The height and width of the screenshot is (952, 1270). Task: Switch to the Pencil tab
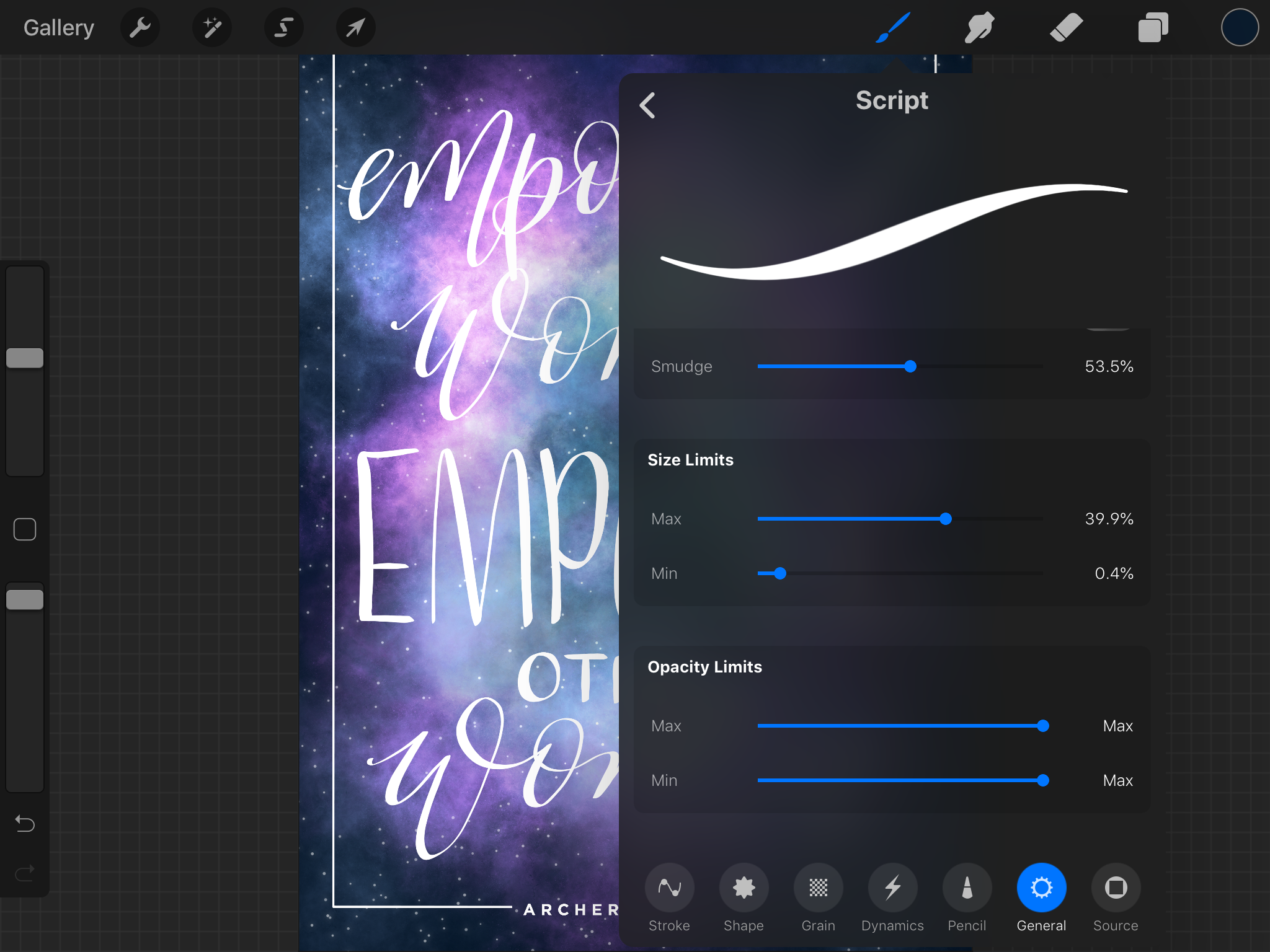click(967, 898)
